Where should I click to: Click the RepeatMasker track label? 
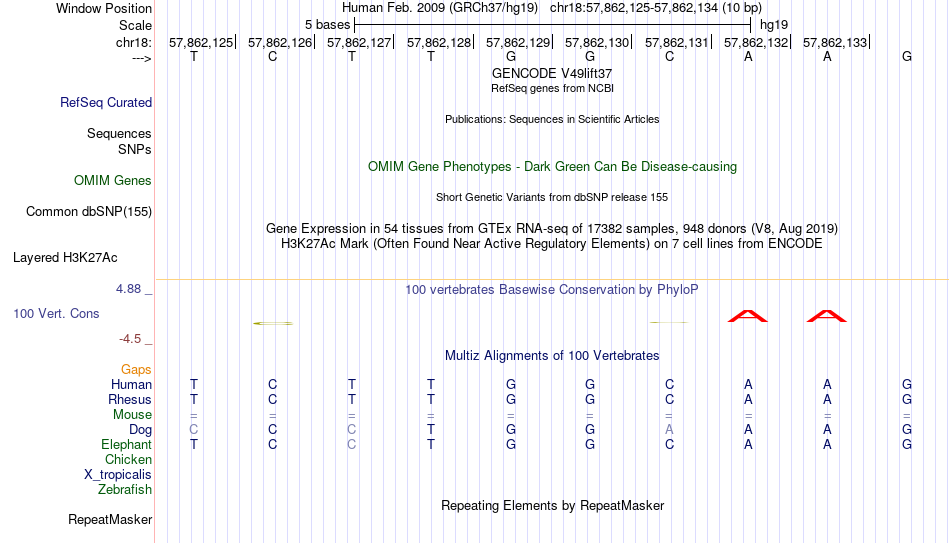coord(110,519)
